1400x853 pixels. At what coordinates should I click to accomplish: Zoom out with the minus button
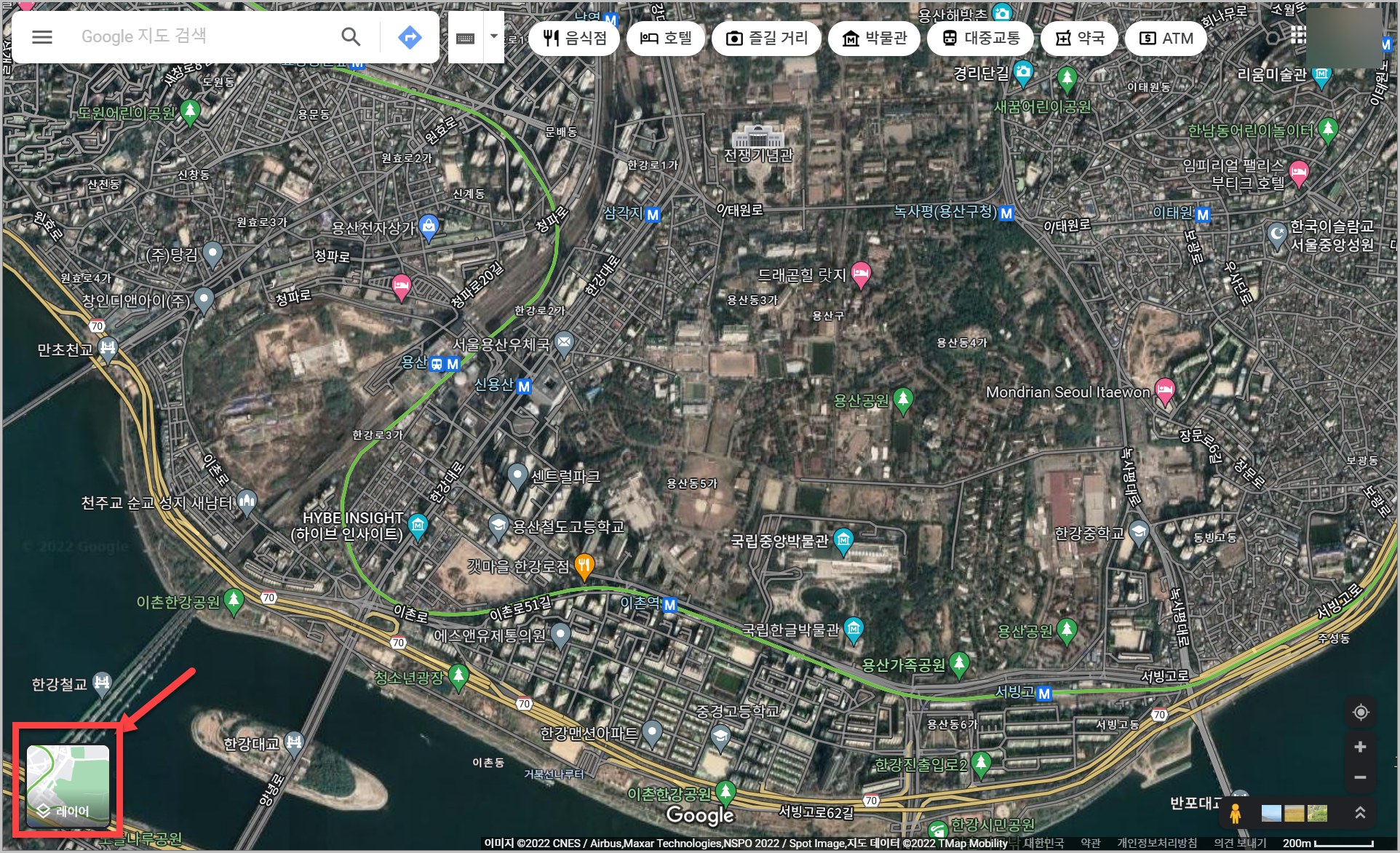pos(1360,777)
